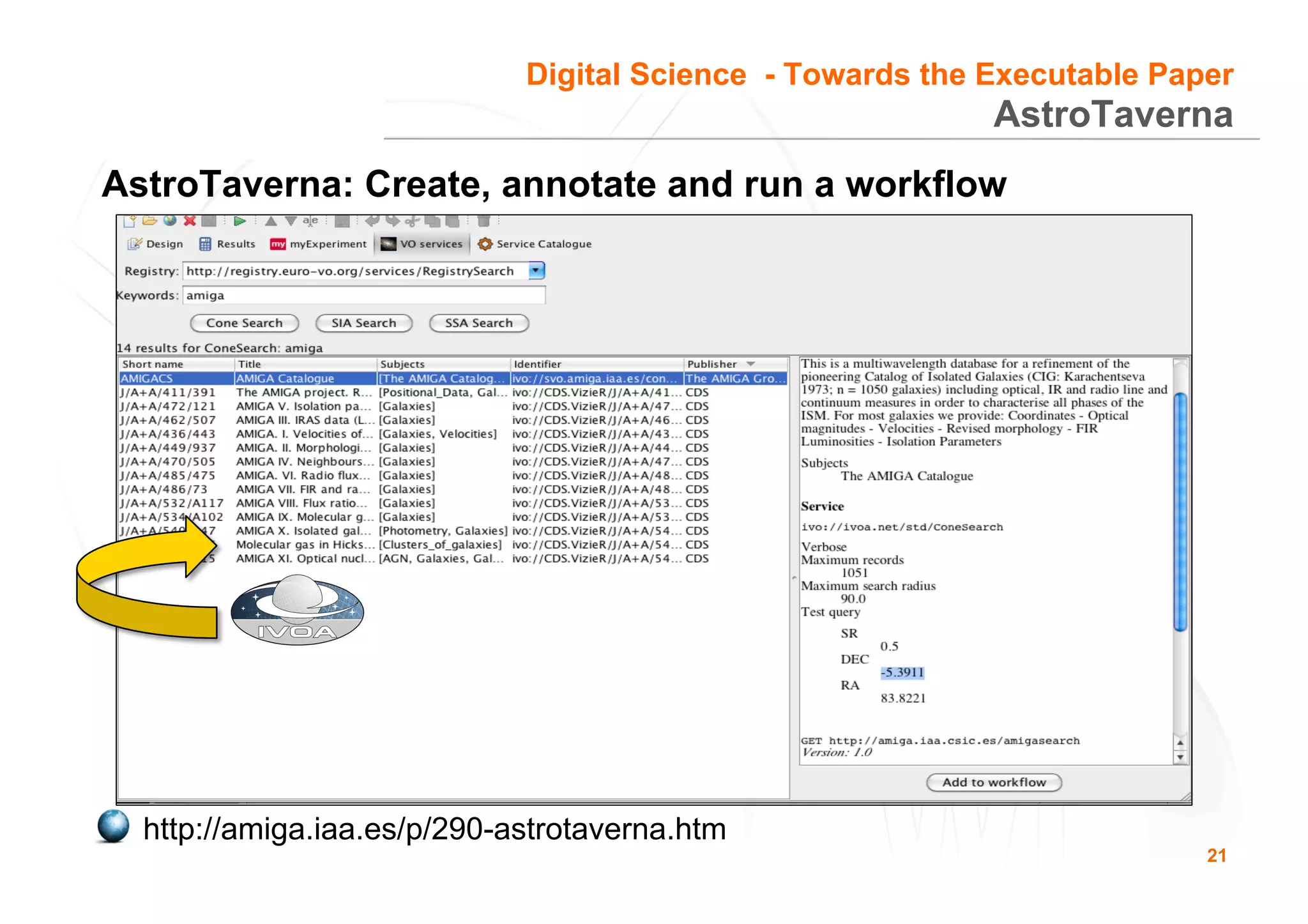The width and height of the screenshot is (1308, 924).
Task: Click the Add to workflow button
Action: coord(994,782)
